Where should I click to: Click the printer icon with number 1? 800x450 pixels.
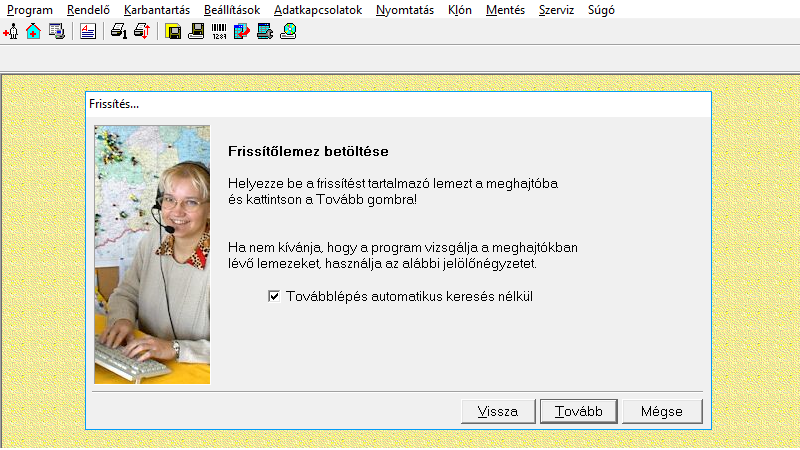[119, 32]
